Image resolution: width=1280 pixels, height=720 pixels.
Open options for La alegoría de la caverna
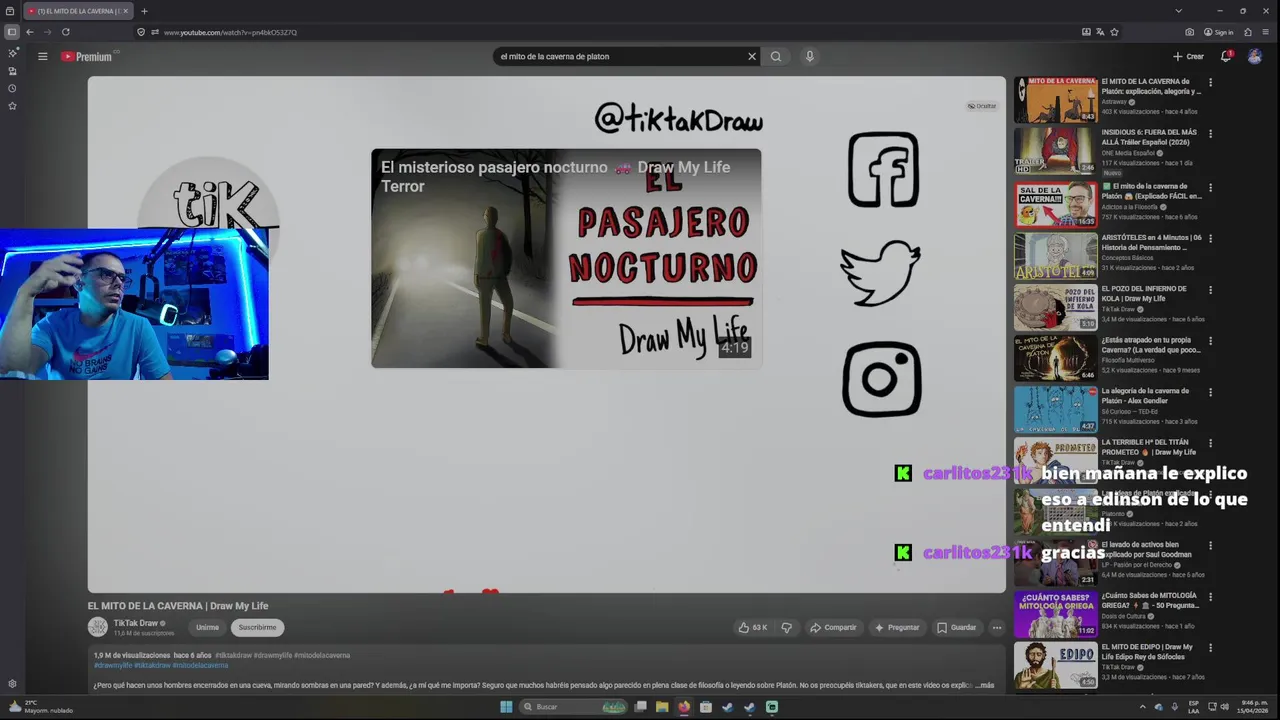(x=1210, y=392)
